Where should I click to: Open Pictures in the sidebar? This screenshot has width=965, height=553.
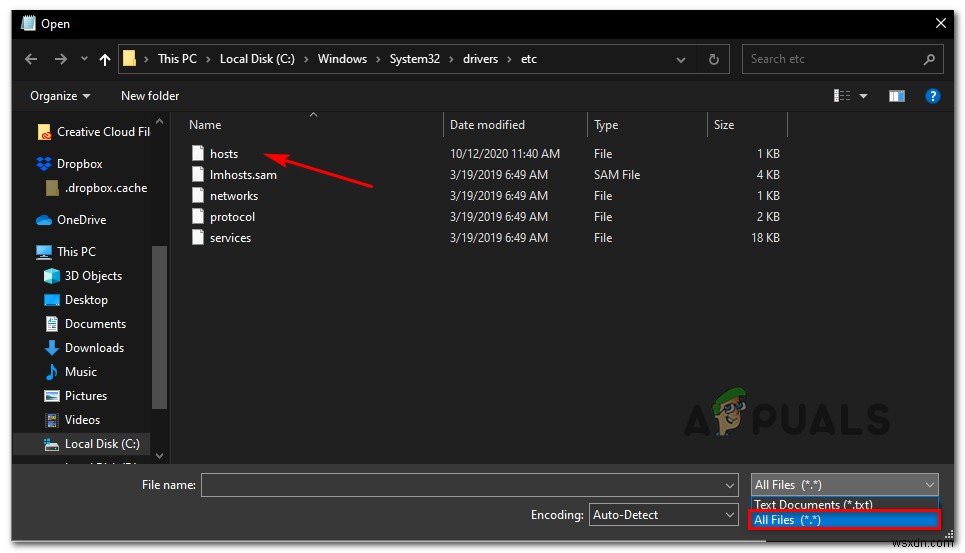[76, 396]
